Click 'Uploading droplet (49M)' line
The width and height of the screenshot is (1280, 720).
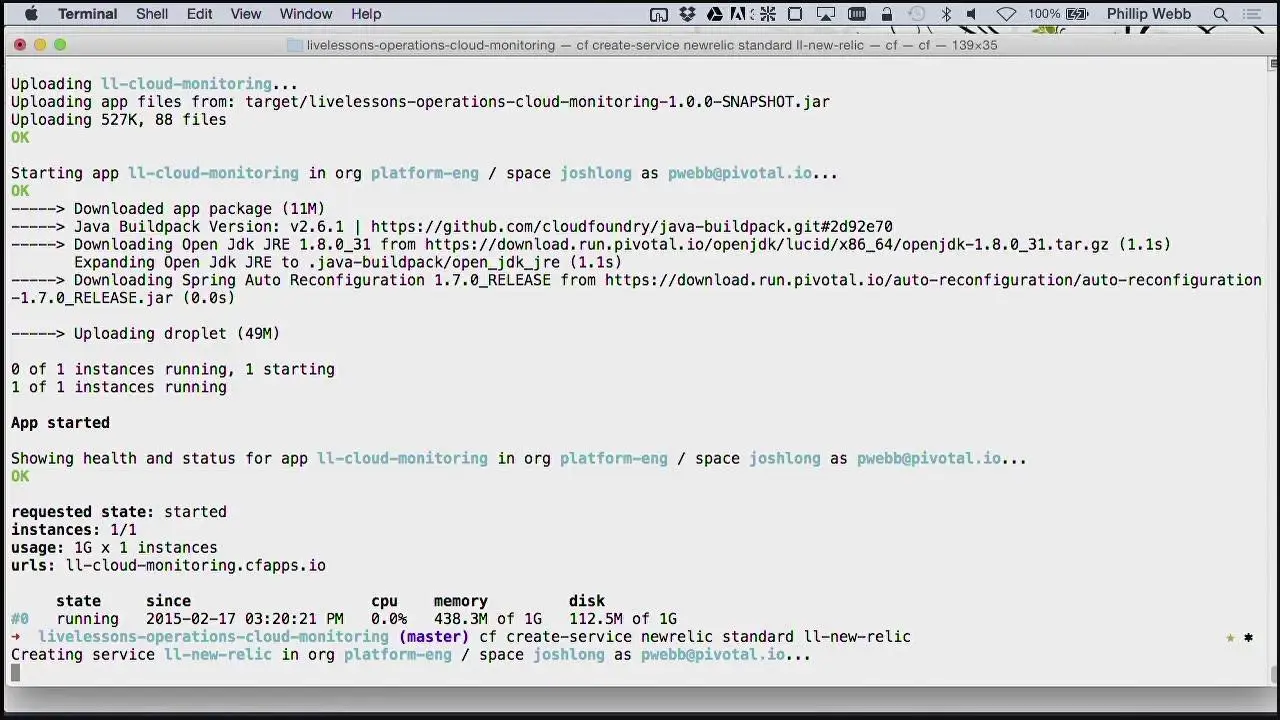145,334
